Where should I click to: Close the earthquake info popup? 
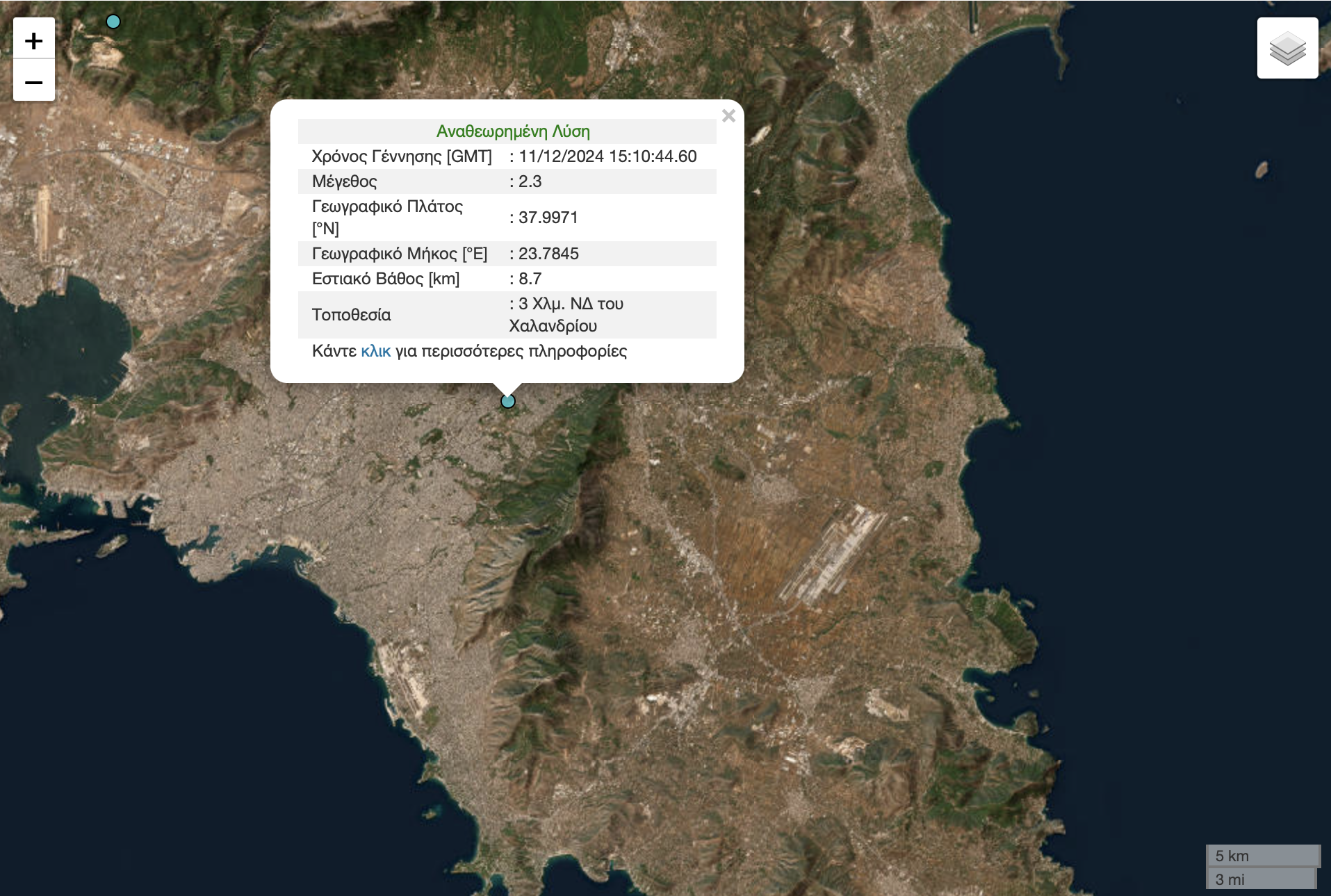coord(728,116)
